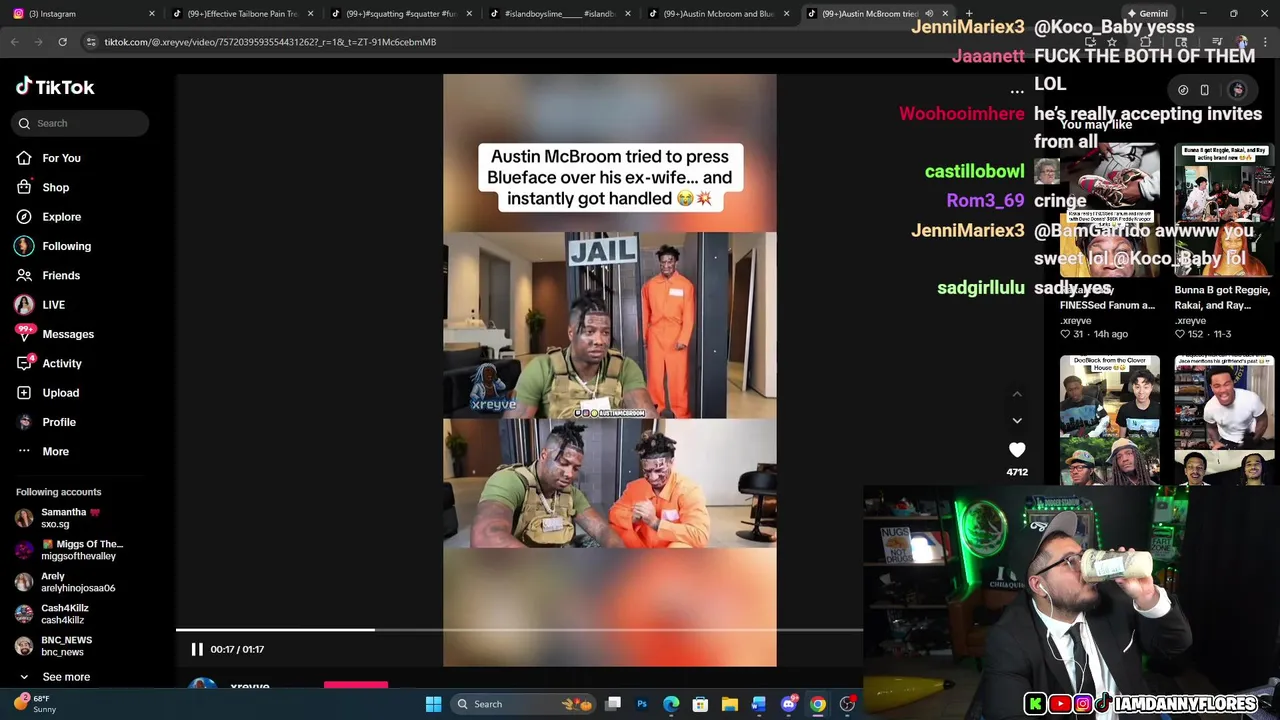Switch to the Austin Mcbroom and Blueface tab

pyautogui.click(x=718, y=13)
